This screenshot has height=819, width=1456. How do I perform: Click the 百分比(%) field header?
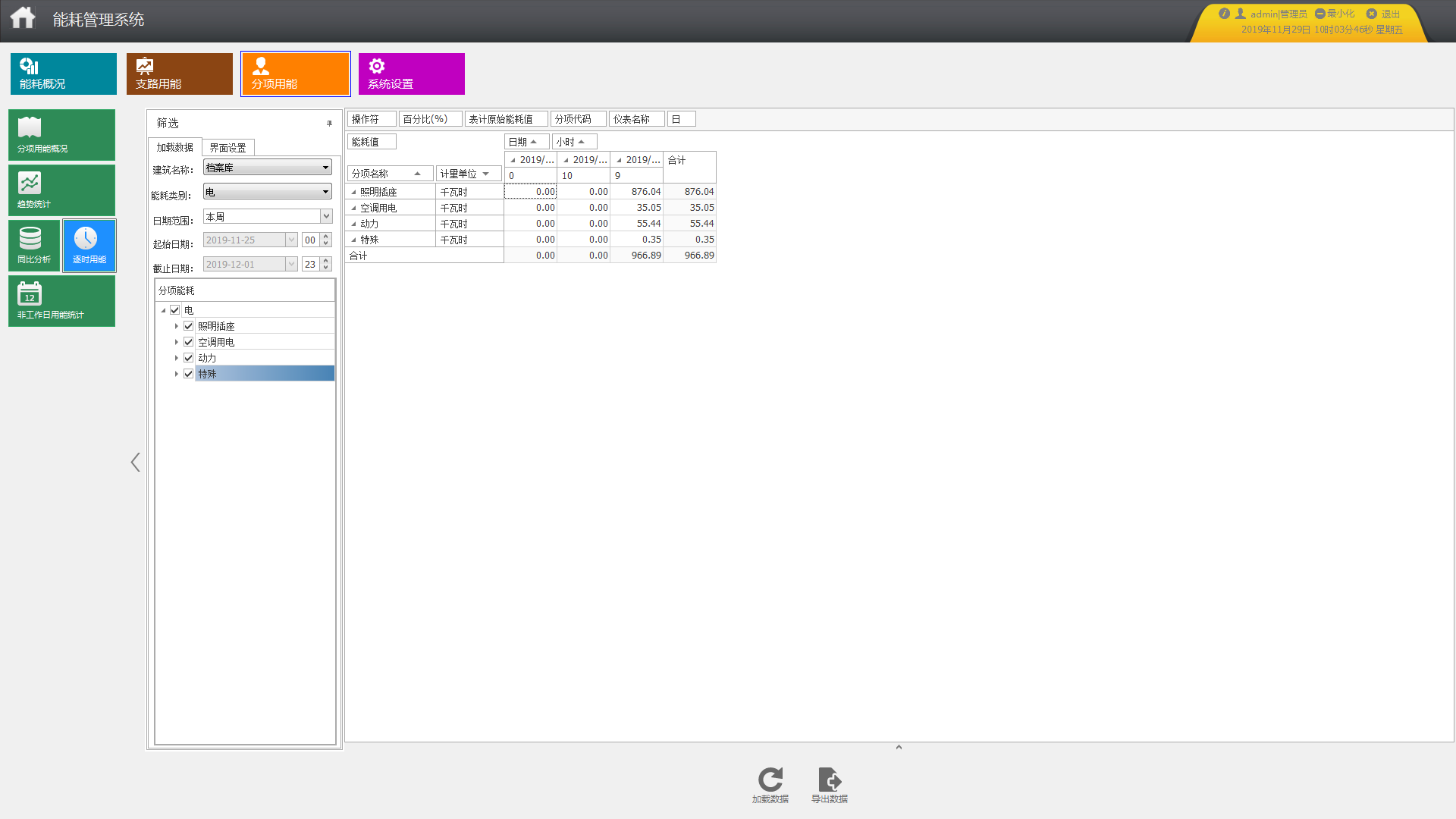(430, 119)
